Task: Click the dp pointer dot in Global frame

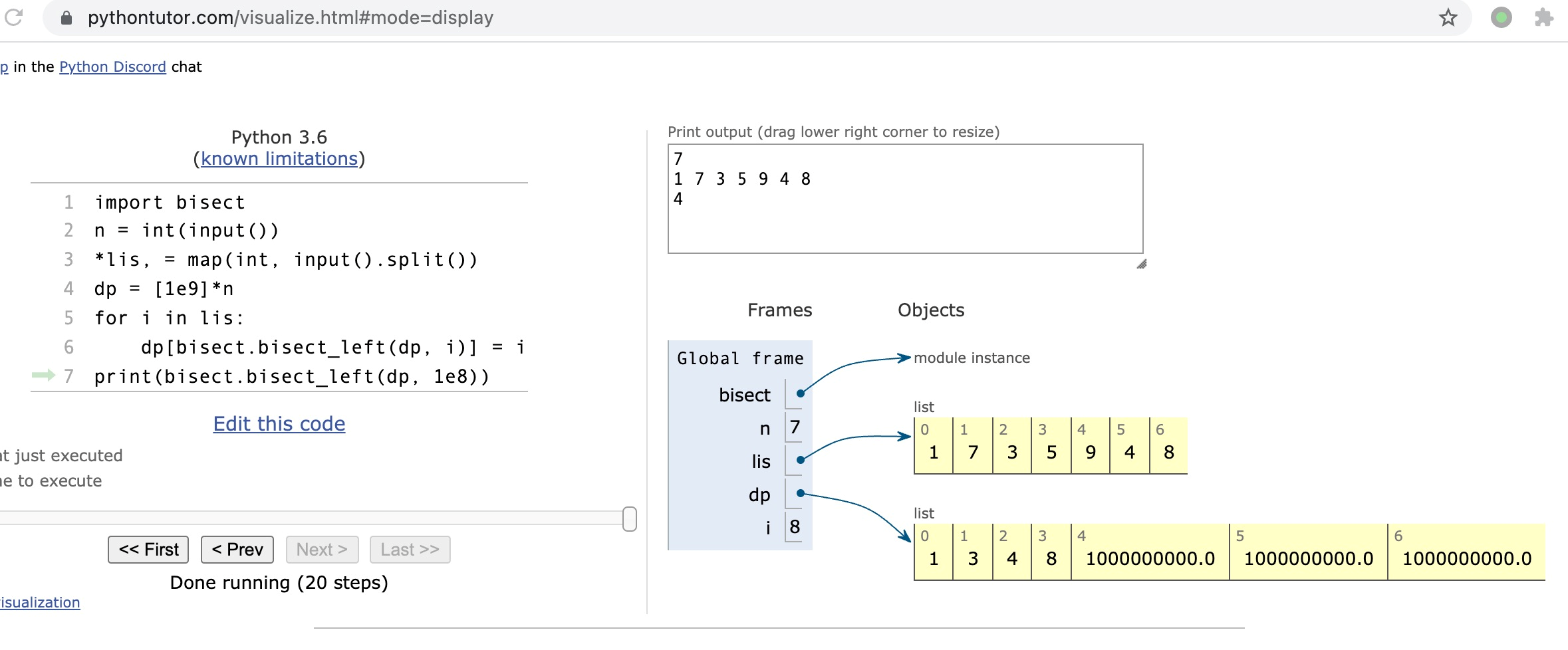Action: (801, 493)
